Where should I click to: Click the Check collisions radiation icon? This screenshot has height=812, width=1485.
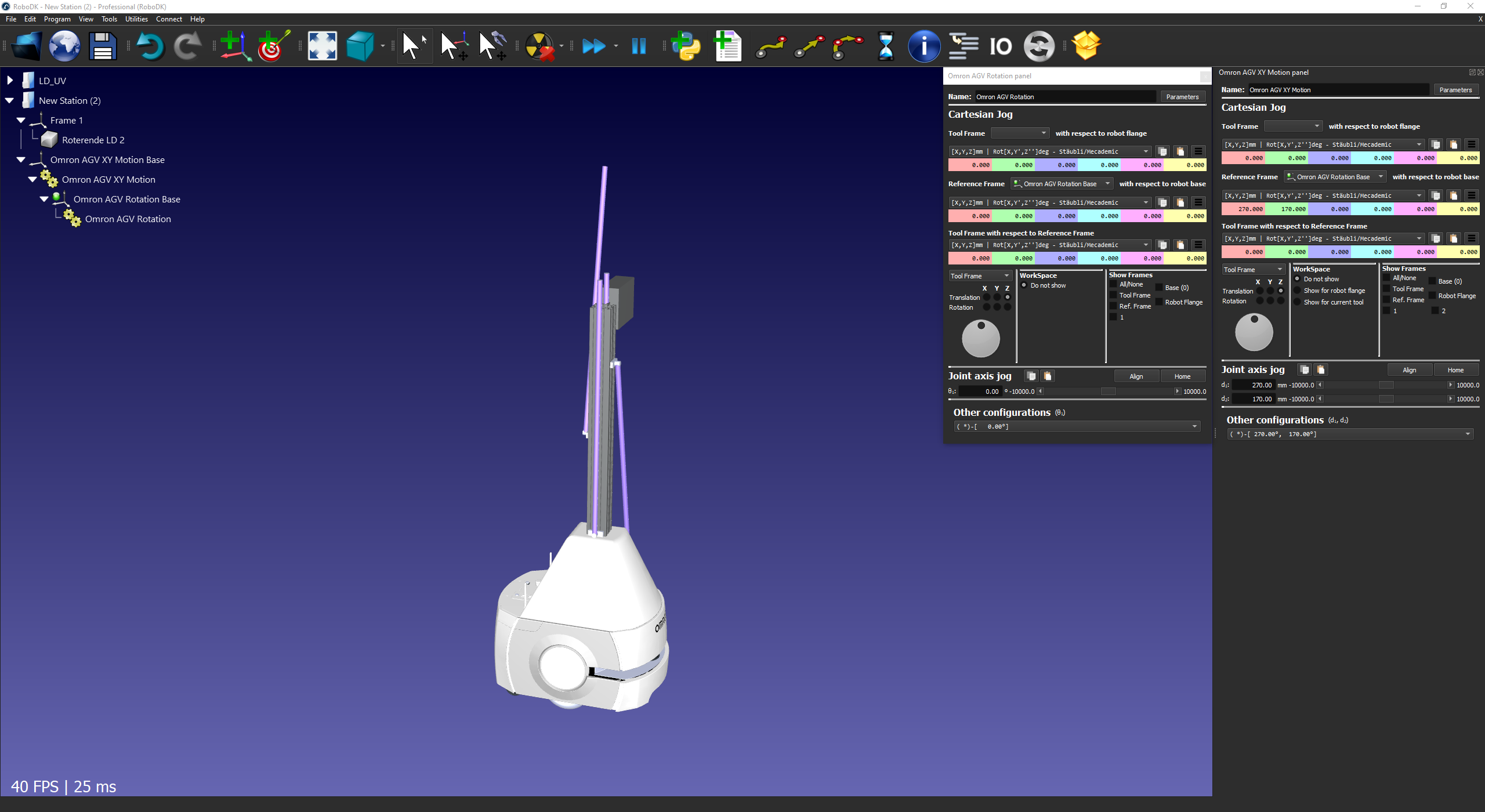tap(539, 46)
